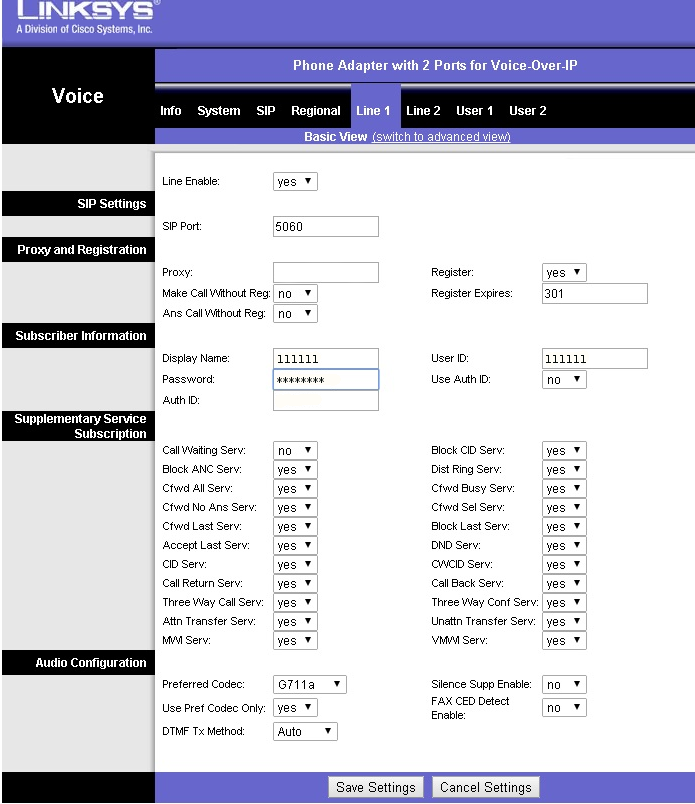Viewport: 695px width, 804px height.
Task: Switch to the Line 2 tab
Action: (423, 111)
